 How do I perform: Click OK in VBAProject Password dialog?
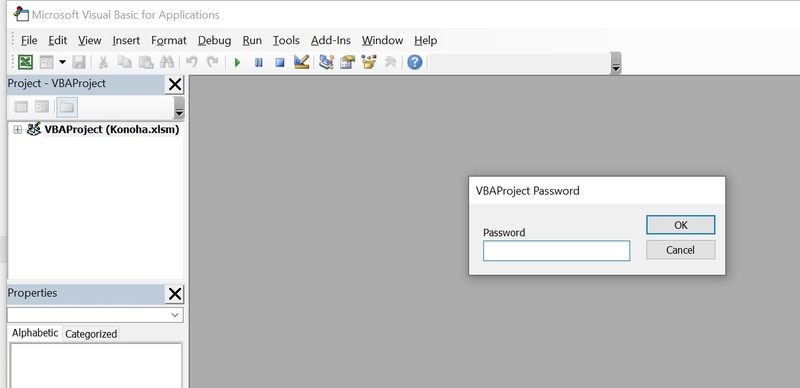click(681, 225)
